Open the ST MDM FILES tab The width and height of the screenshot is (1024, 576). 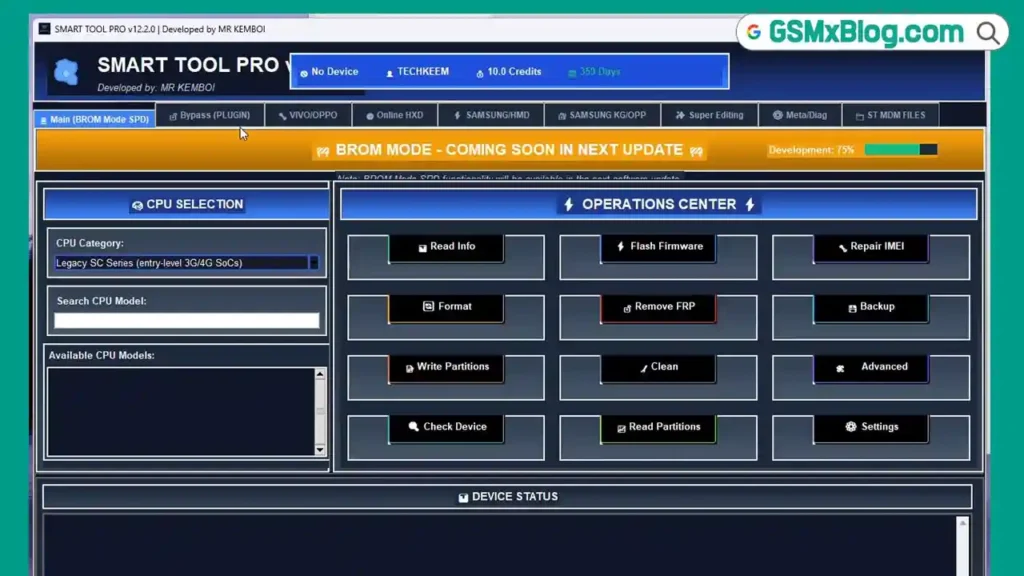(x=891, y=115)
